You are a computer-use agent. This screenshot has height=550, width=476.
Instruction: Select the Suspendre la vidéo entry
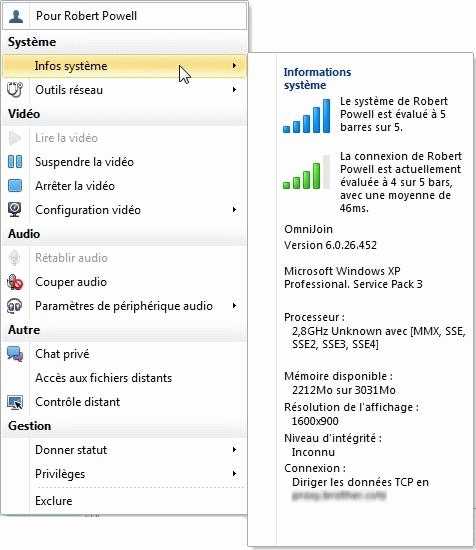(125, 162)
